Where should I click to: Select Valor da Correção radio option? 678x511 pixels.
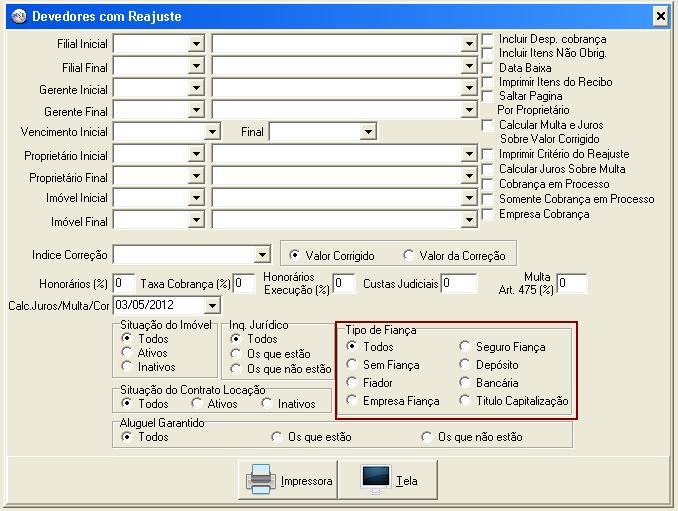click(x=409, y=255)
